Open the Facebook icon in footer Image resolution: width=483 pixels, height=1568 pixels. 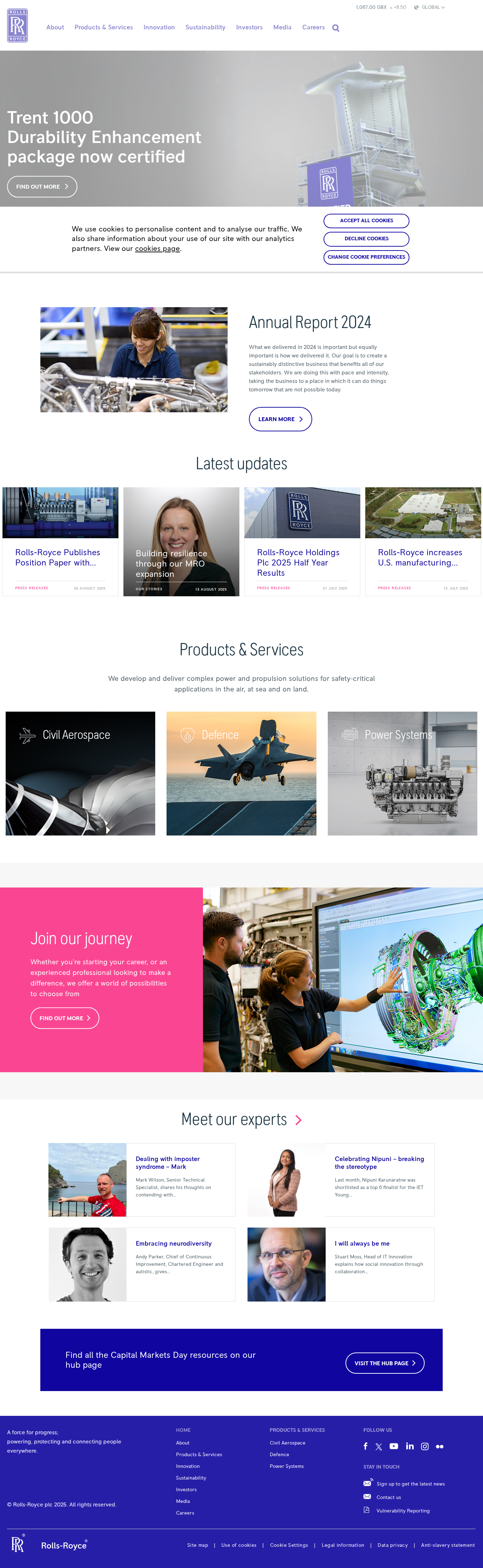[366, 1446]
